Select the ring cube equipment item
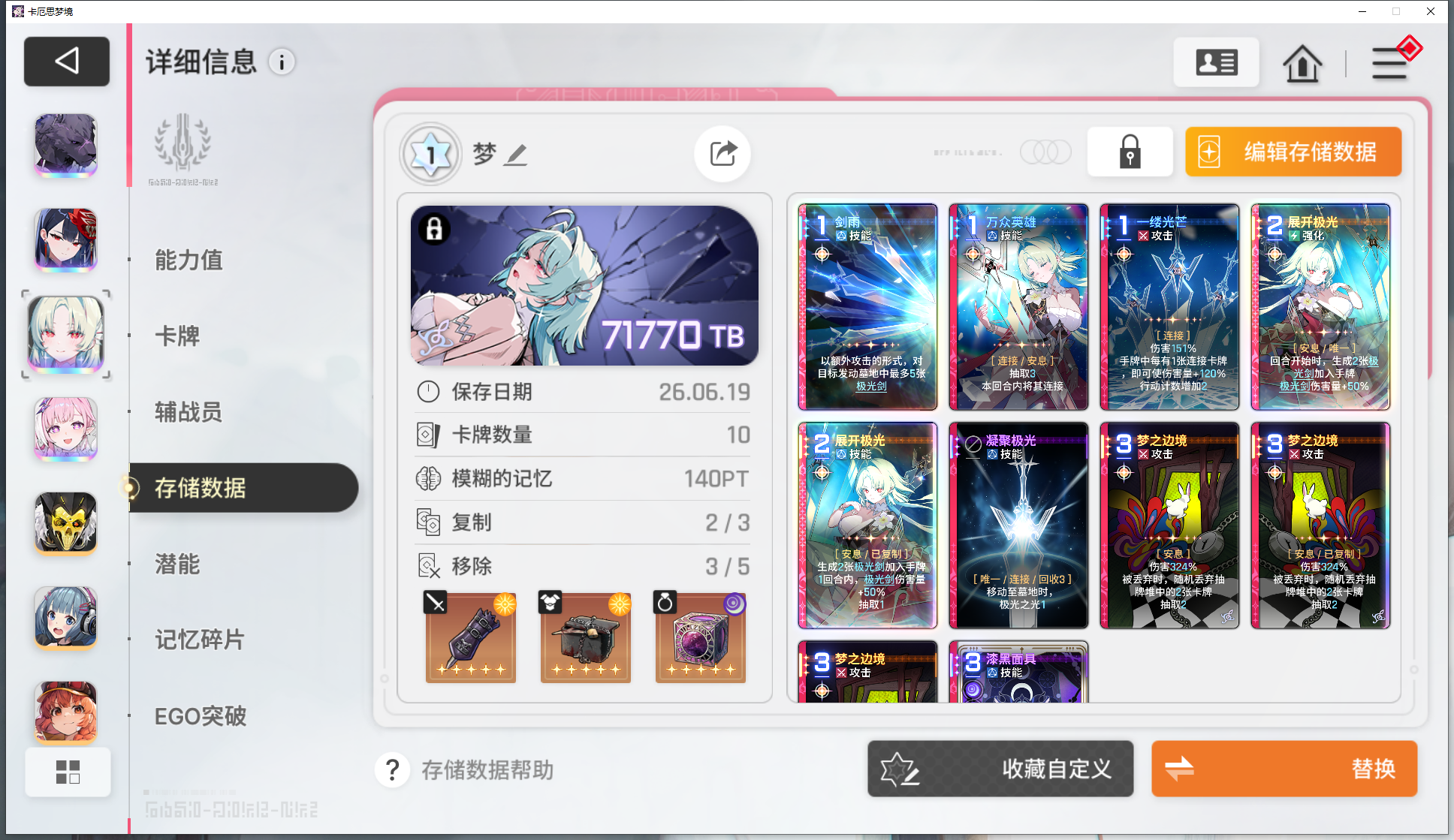Viewport: 1454px width, 840px height. [x=700, y=637]
